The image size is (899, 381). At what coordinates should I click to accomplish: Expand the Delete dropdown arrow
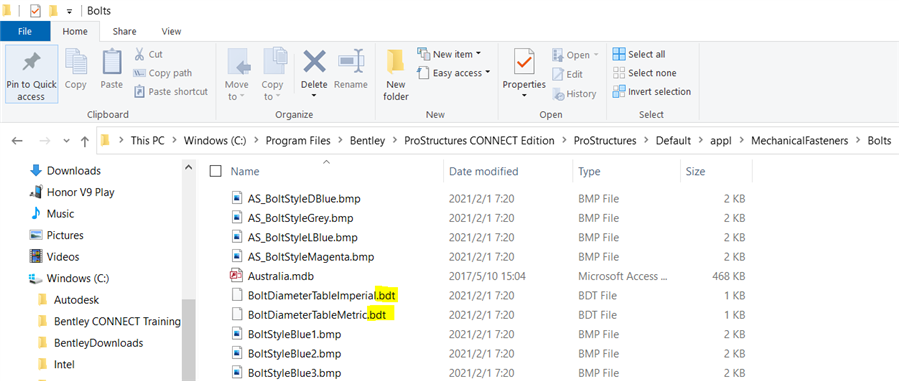point(314,95)
